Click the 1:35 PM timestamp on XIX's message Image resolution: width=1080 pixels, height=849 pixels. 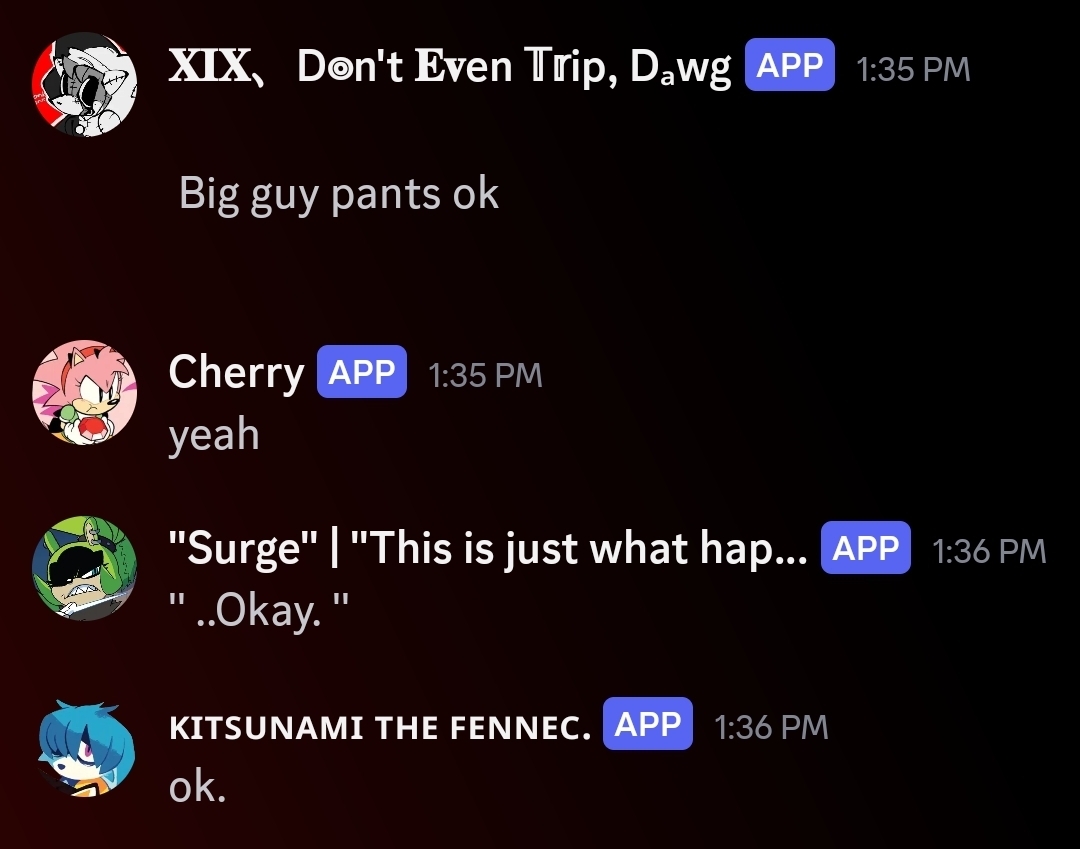[x=913, y=68]
